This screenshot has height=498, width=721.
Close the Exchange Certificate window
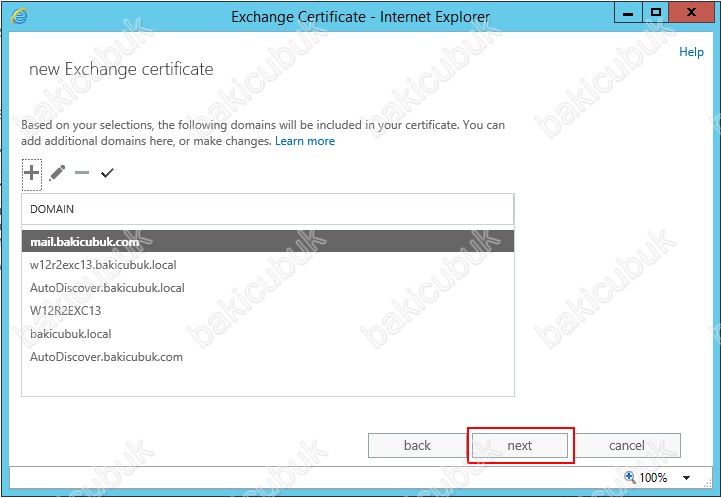pyautogui.click(x=691, y=12)
